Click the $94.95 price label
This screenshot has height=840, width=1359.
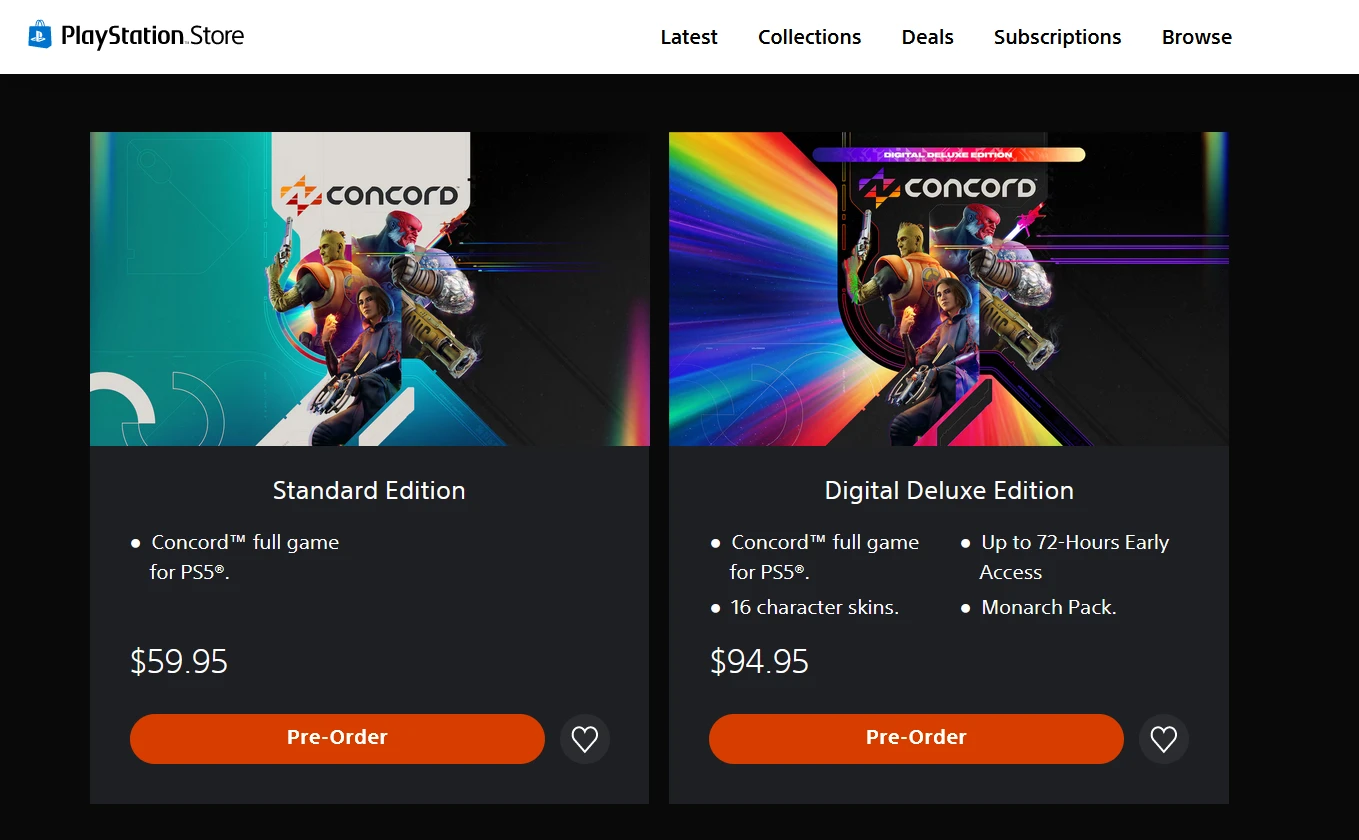click(759, 661)
